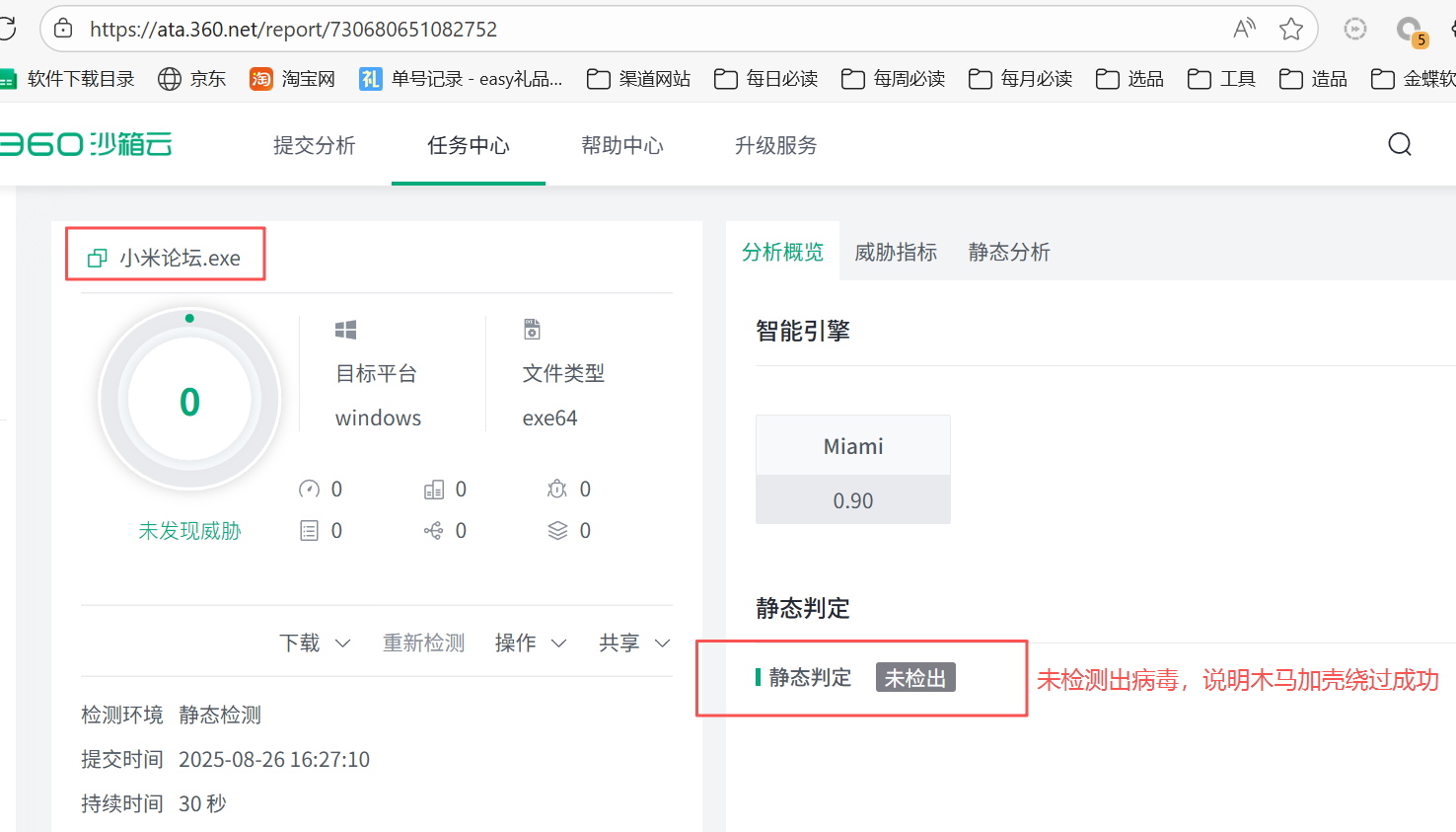Open 帮助中心 in the top navigation

click(x=622, y=145)
